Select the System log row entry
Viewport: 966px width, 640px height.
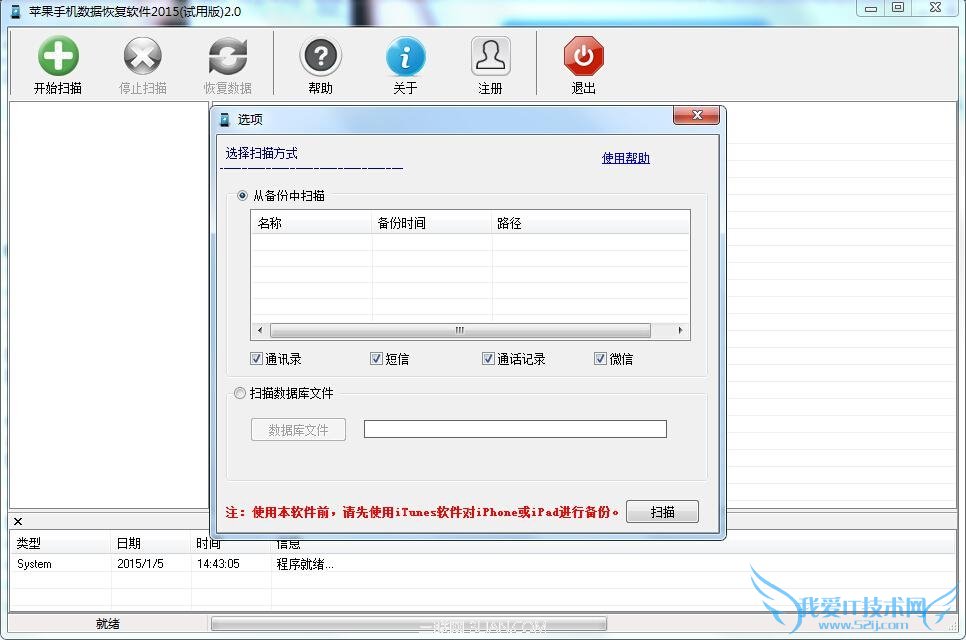34,564
